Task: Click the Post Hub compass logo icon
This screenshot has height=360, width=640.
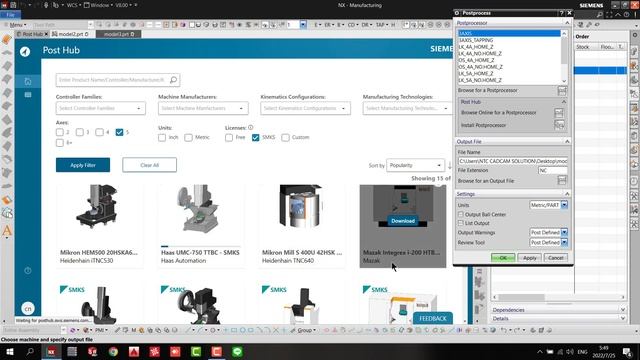Action: (25, 51)
